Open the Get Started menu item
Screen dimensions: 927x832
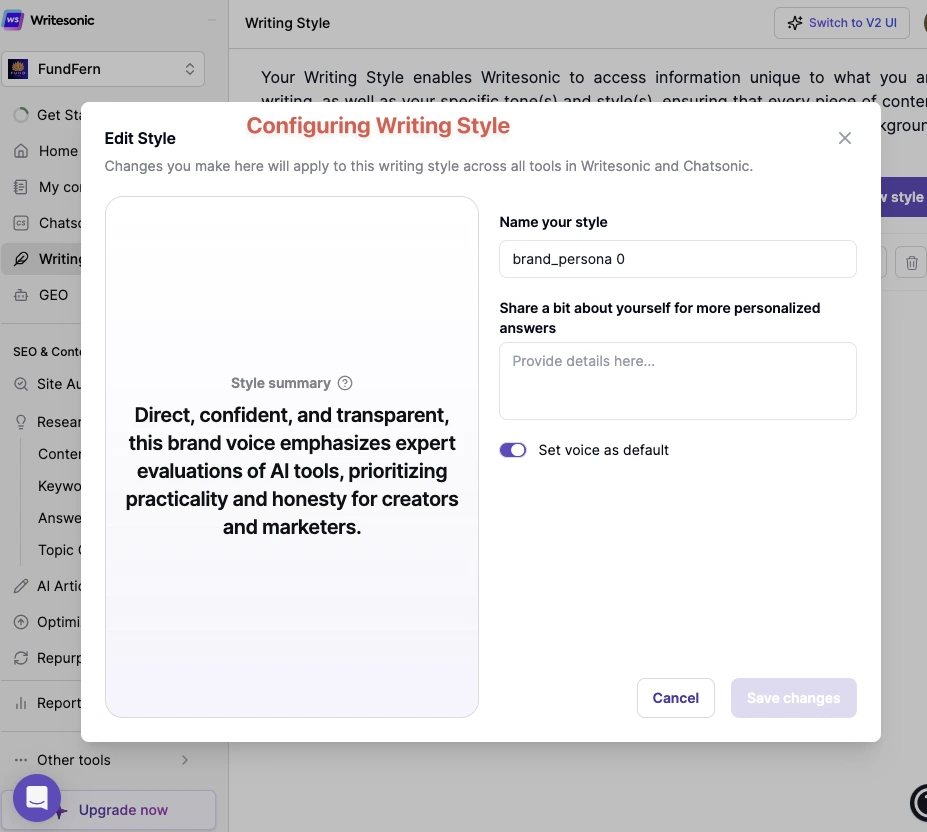point(21,115)
